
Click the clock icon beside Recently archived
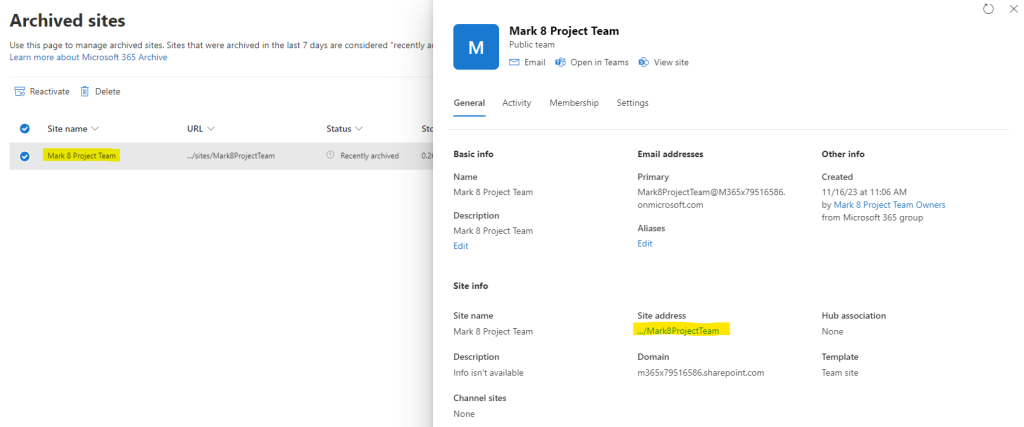pyautogui.click(x=330, y=155)
